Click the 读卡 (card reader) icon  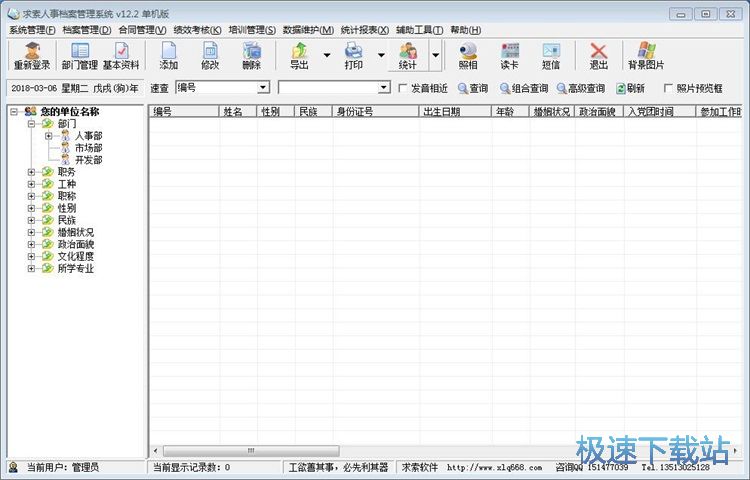point(509,56)
